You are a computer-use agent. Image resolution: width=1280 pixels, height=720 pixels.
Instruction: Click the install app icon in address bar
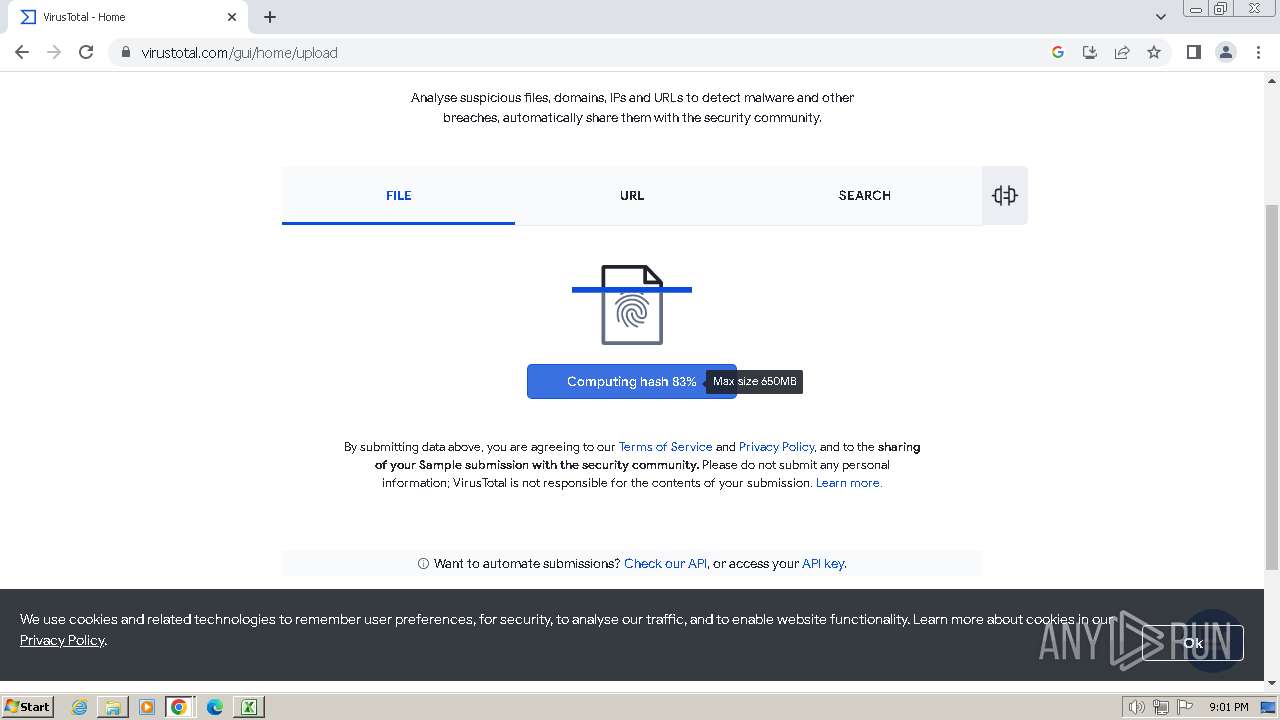[x=1090, y=52]
